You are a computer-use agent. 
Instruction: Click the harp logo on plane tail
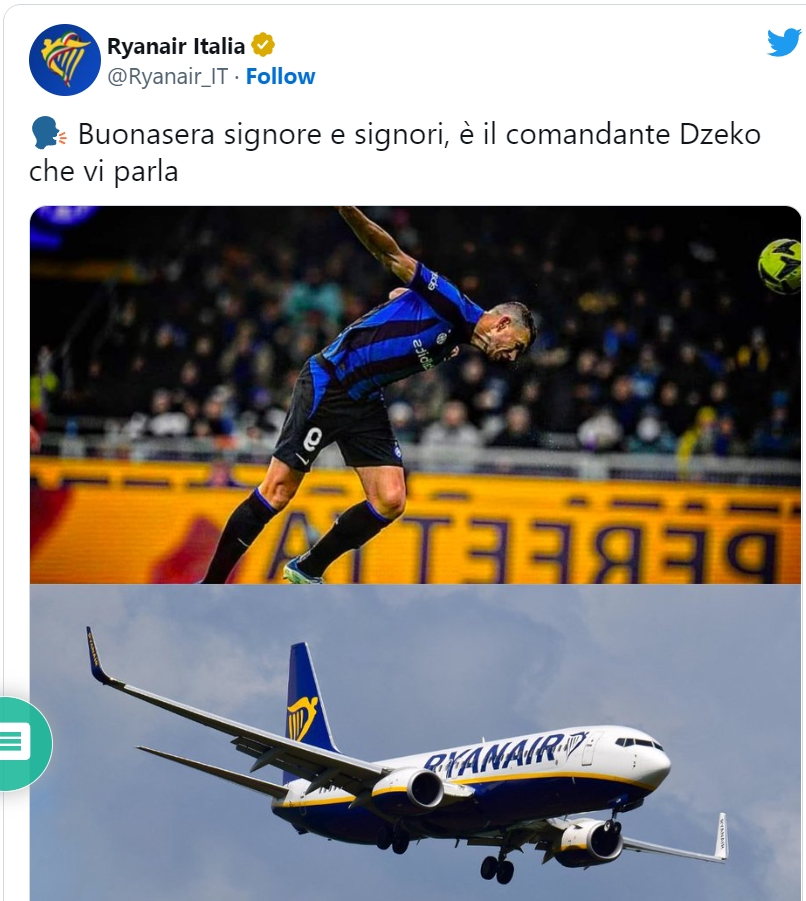coord(302,718)
